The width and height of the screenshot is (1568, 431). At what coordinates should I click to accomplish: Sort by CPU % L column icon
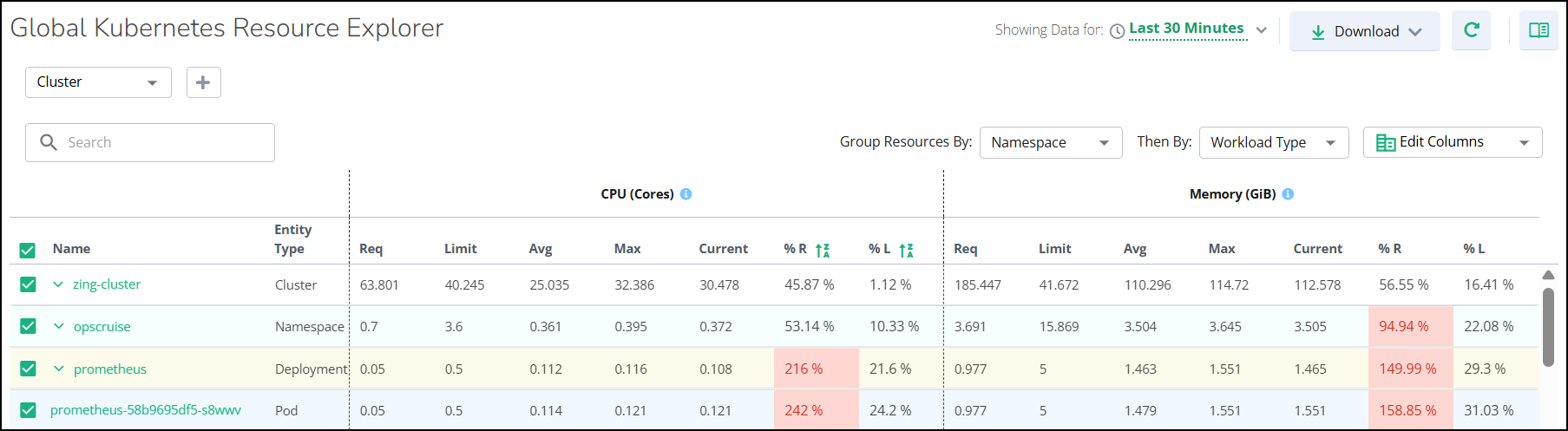906,250
